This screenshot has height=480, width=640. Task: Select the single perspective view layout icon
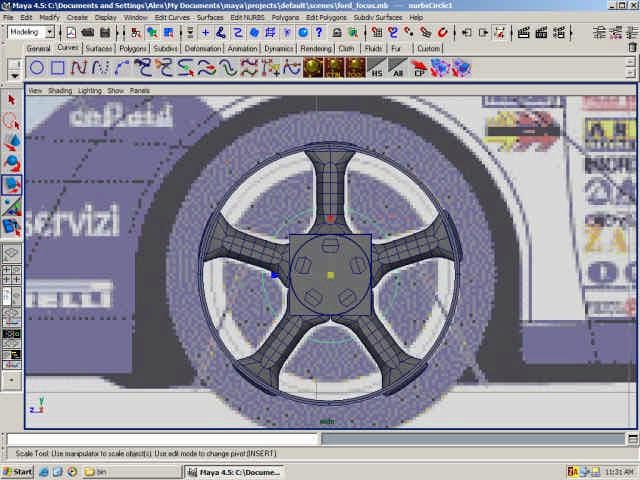pyautogui.click(x=12, y=255)
